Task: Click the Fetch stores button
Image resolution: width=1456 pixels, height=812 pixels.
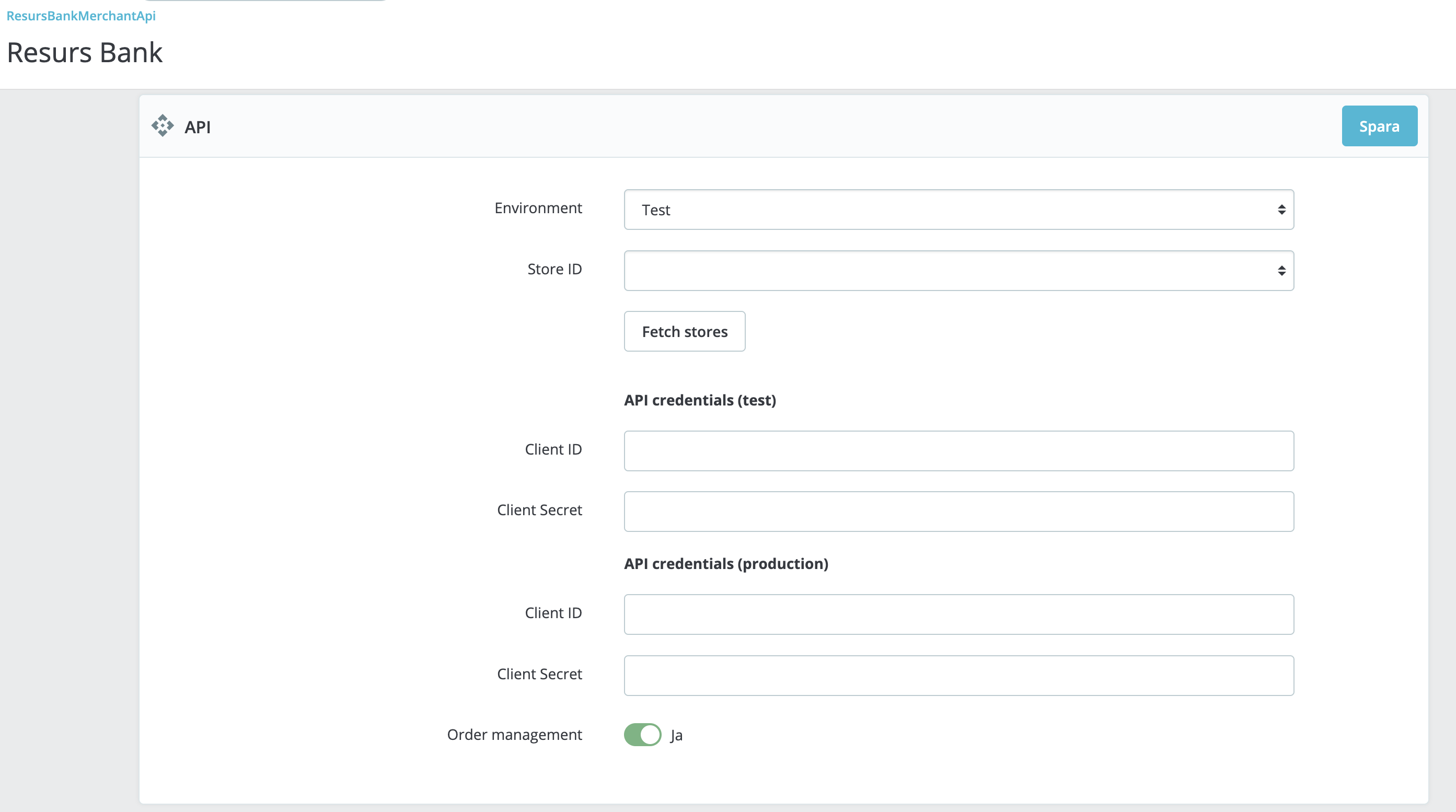Action: pos(685,331)
